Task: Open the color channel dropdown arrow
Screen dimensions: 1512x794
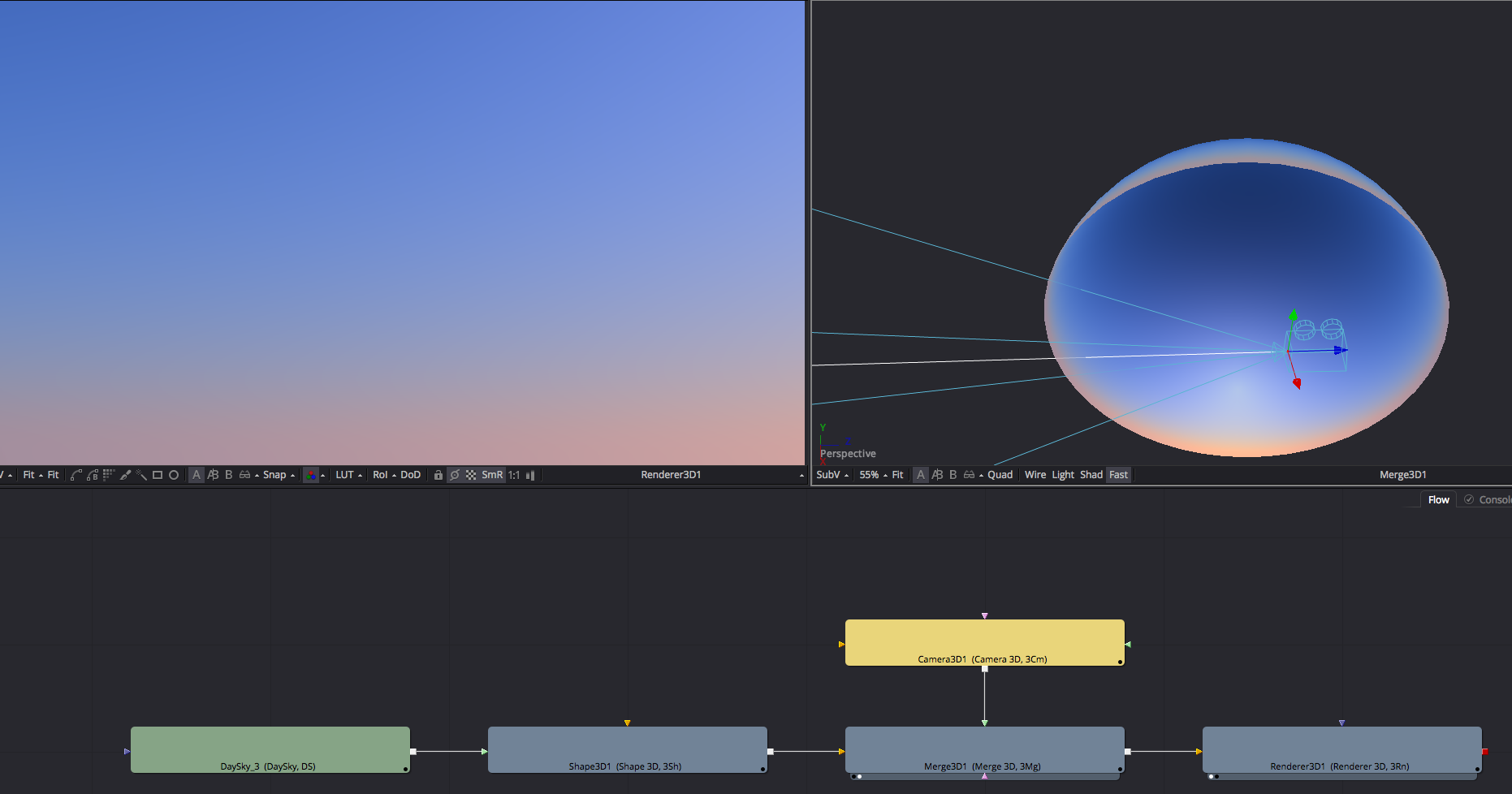Action: point(323,476)
